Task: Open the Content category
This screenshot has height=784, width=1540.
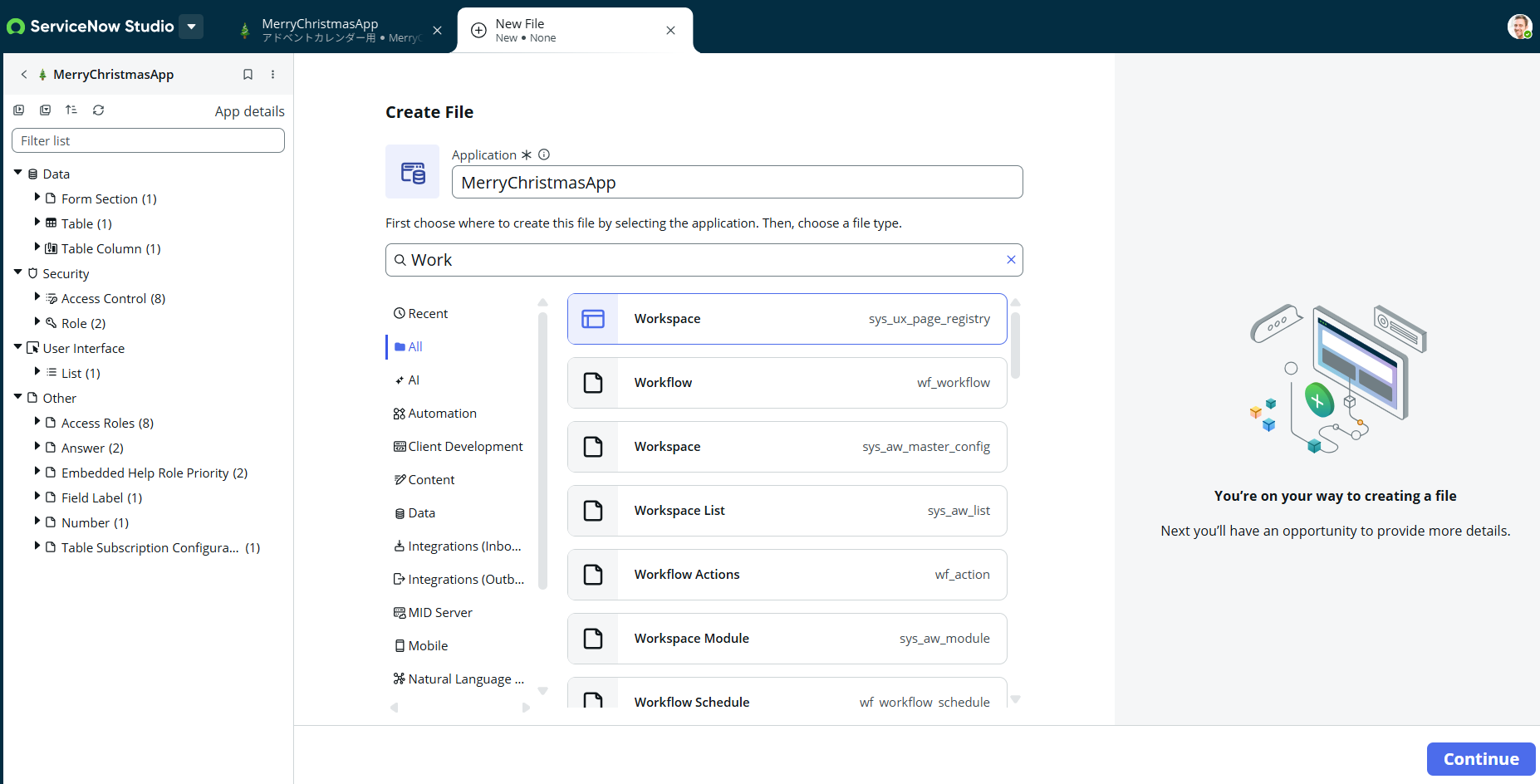Action: (424, 479)
